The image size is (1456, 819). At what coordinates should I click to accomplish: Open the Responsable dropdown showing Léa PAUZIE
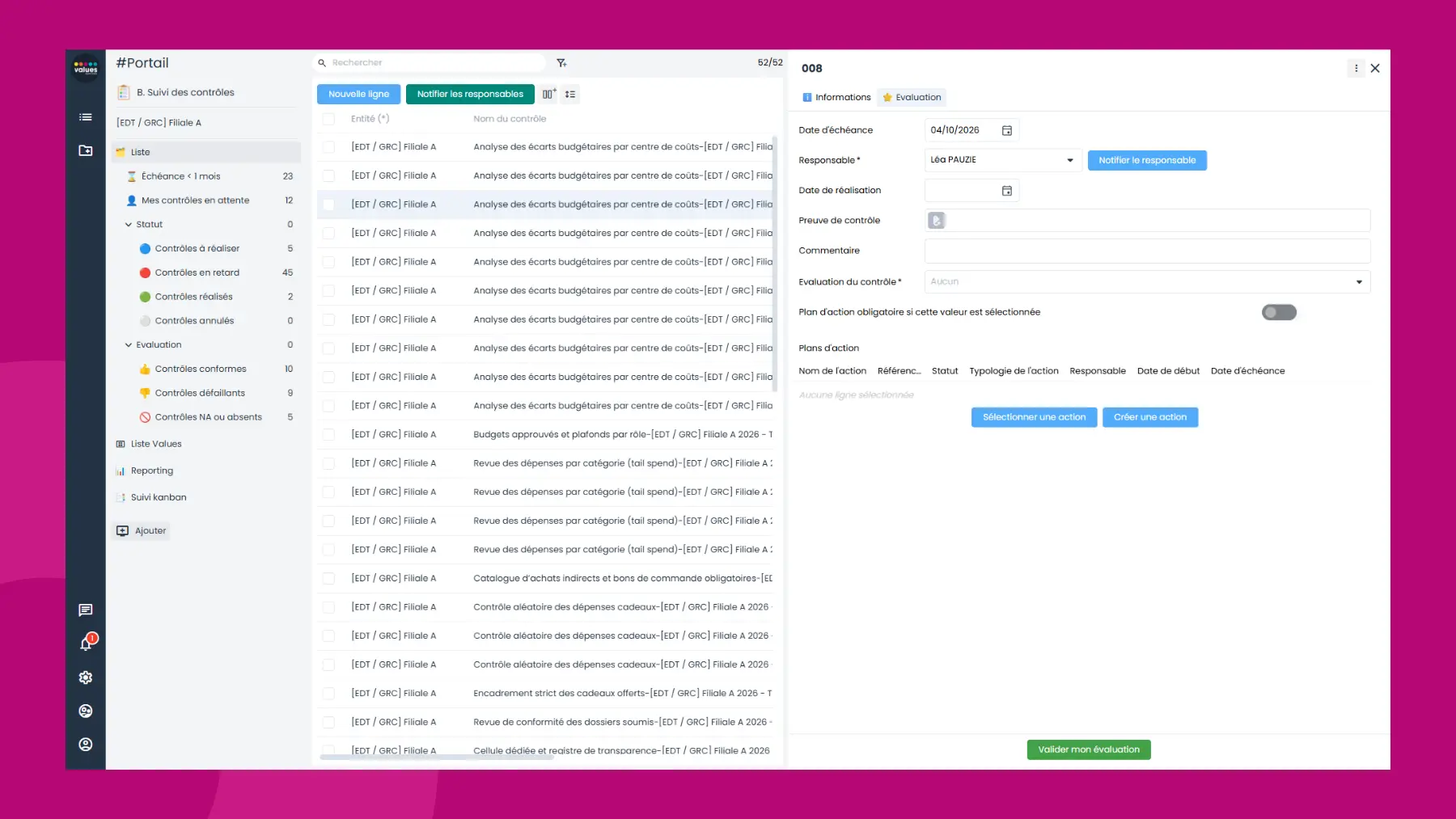coord(1071,160)
